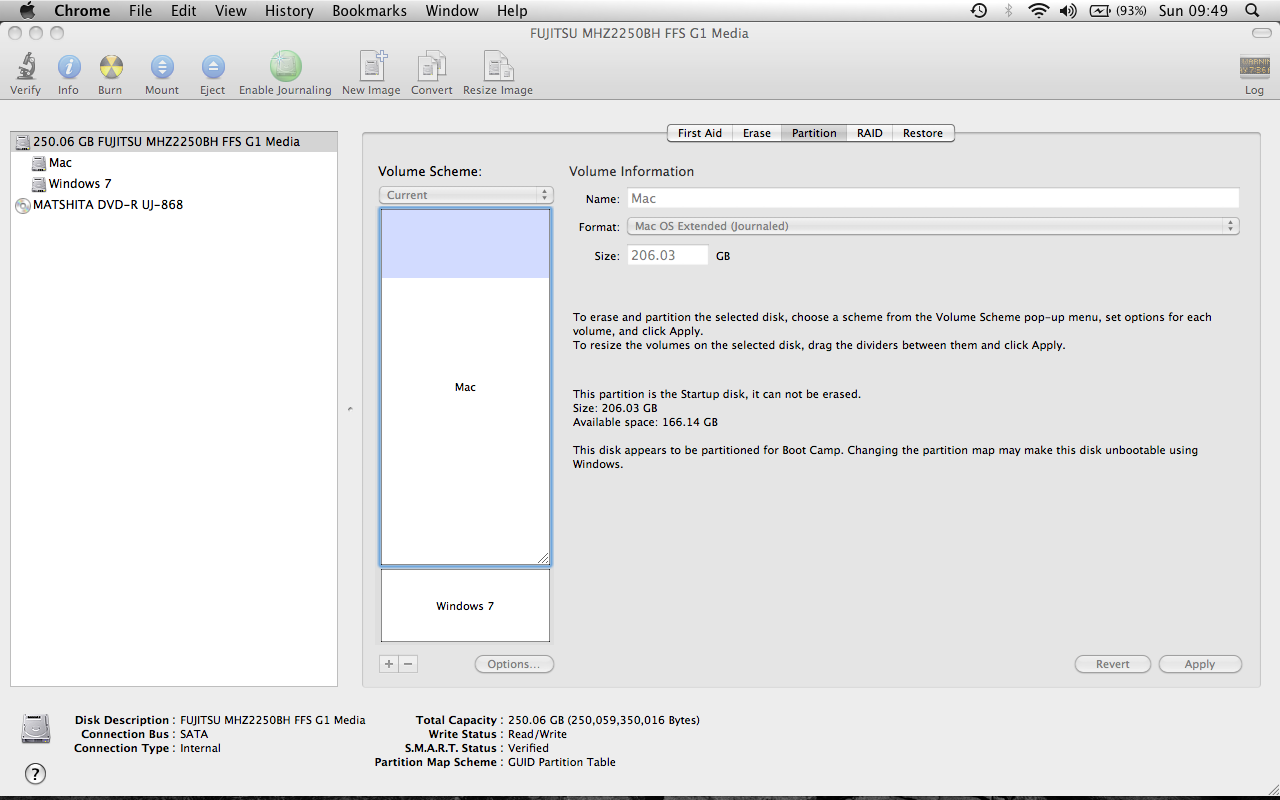Click the Name field containing Mac

[x=933, y=198]
